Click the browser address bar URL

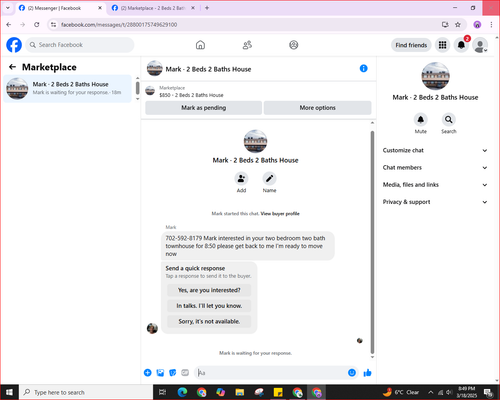coord(119,25)
